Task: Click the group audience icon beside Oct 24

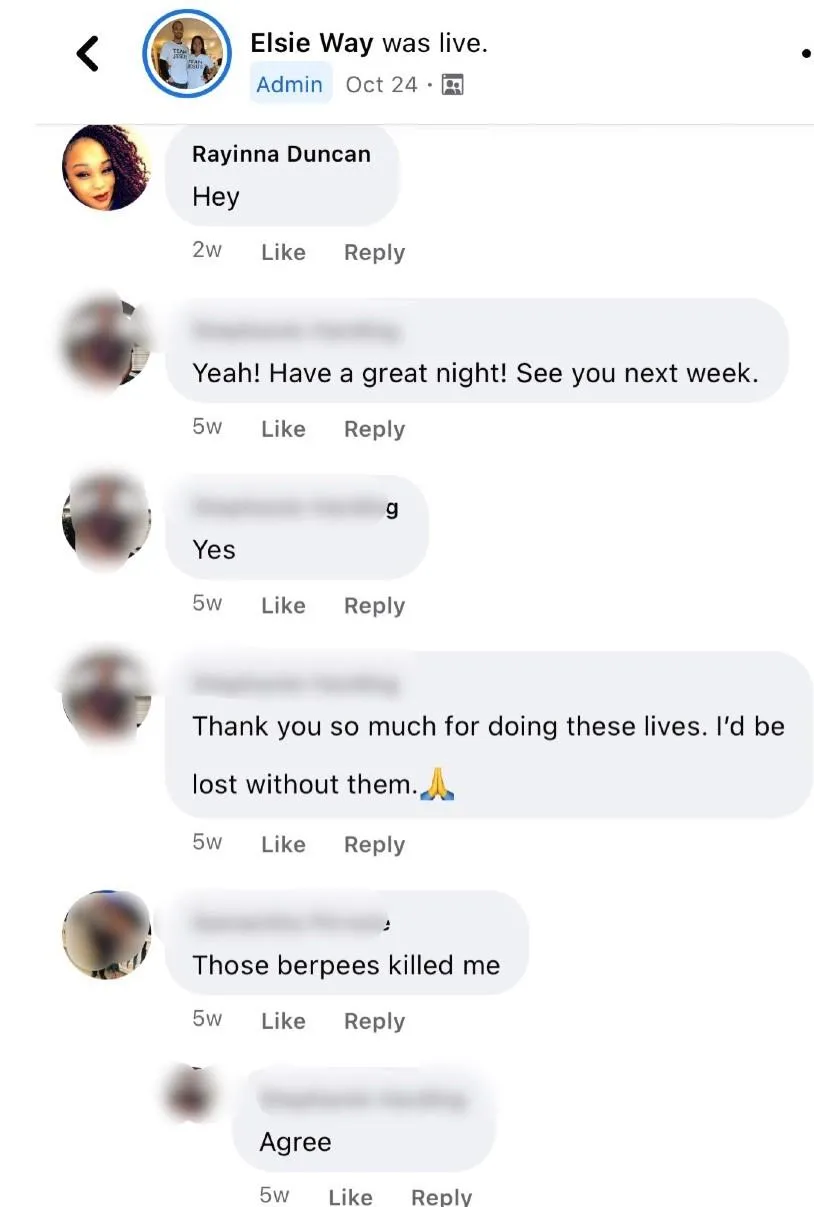Action: tap(452, 85)
